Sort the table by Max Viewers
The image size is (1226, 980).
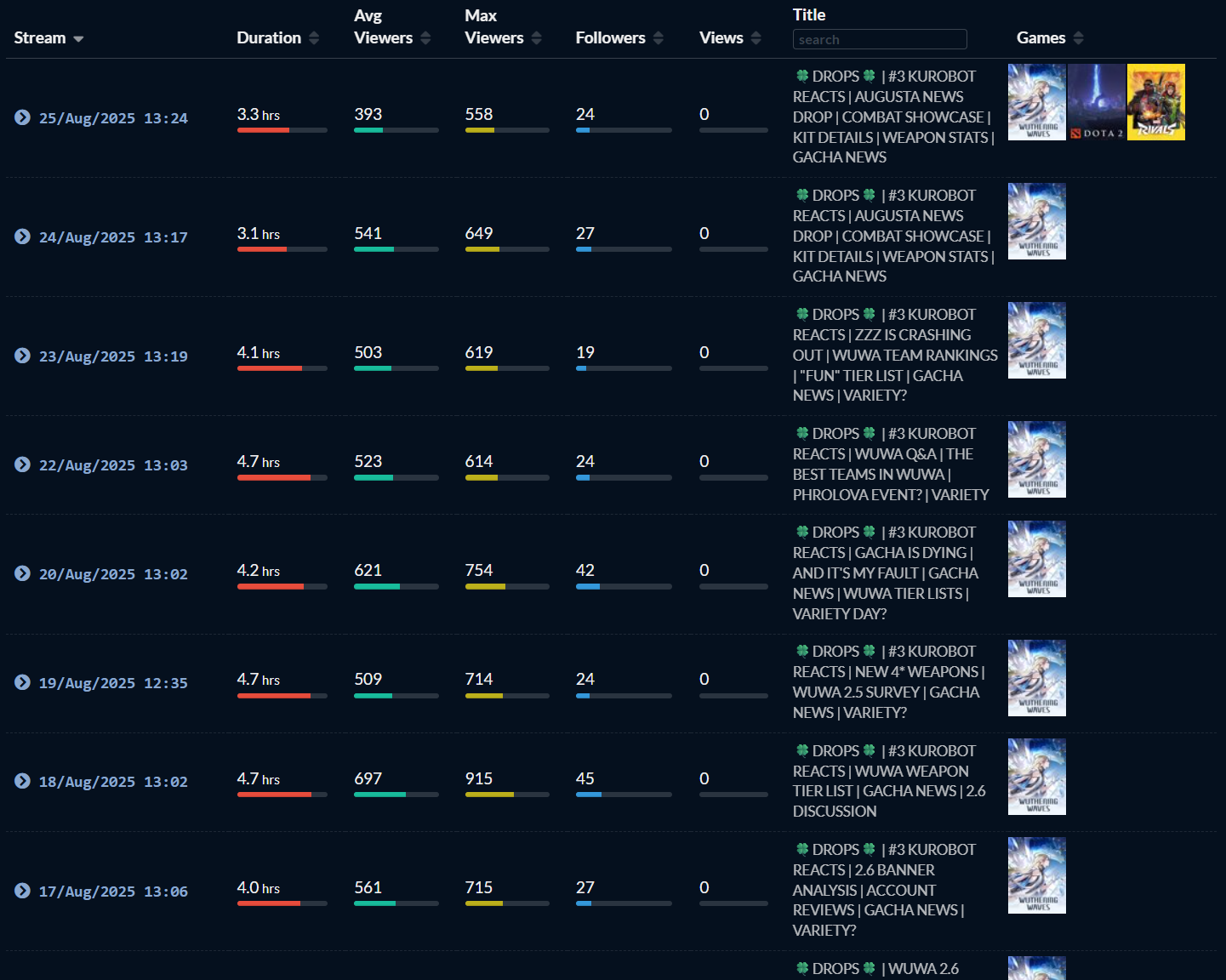pyautogui.click(x=503, y=27)
